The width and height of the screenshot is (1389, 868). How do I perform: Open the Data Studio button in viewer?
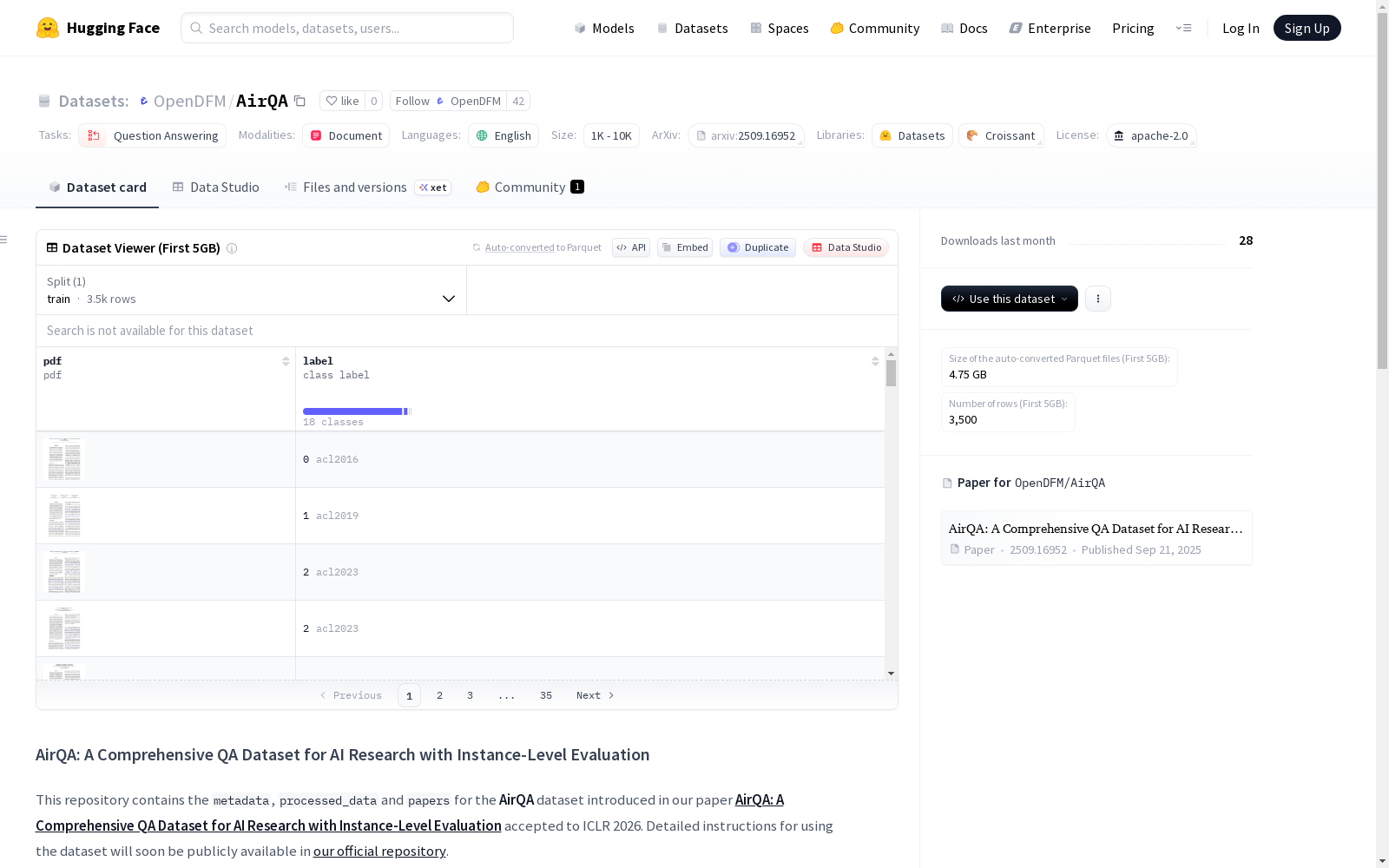pyautogui.click(x=846, y=247)
